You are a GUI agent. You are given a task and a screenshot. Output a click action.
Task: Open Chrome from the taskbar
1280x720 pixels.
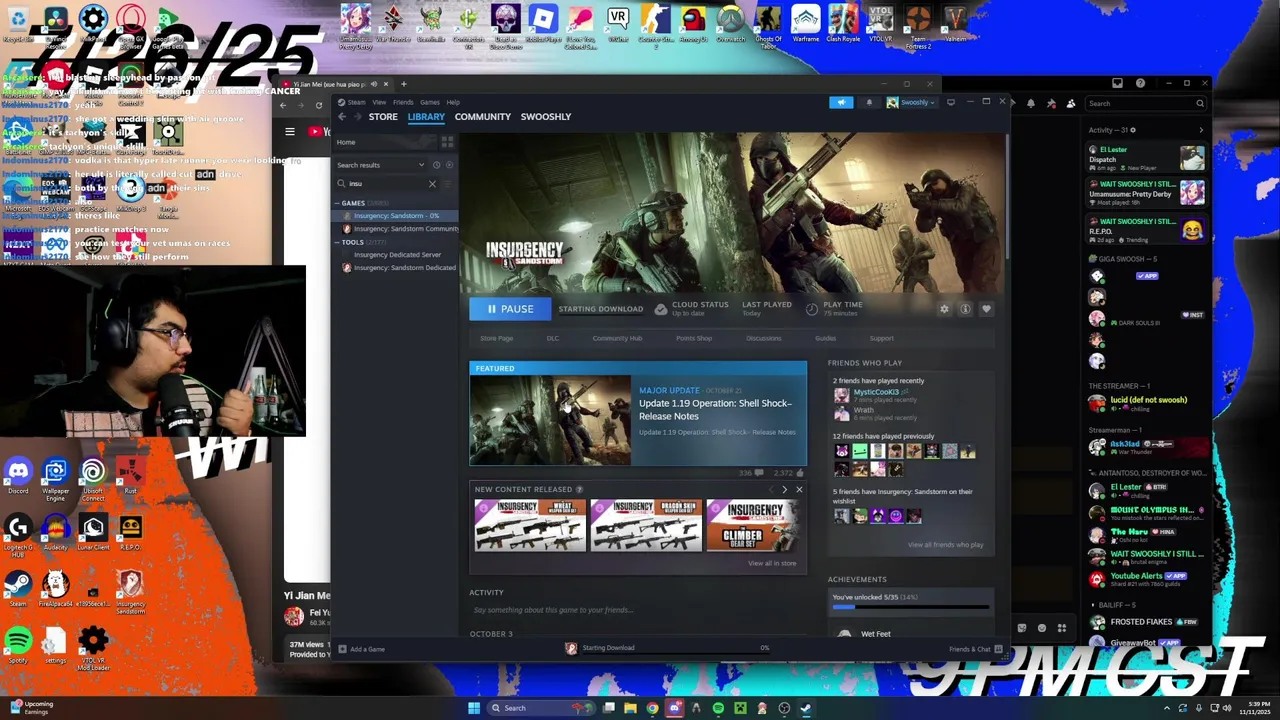[x=652, y=708]
